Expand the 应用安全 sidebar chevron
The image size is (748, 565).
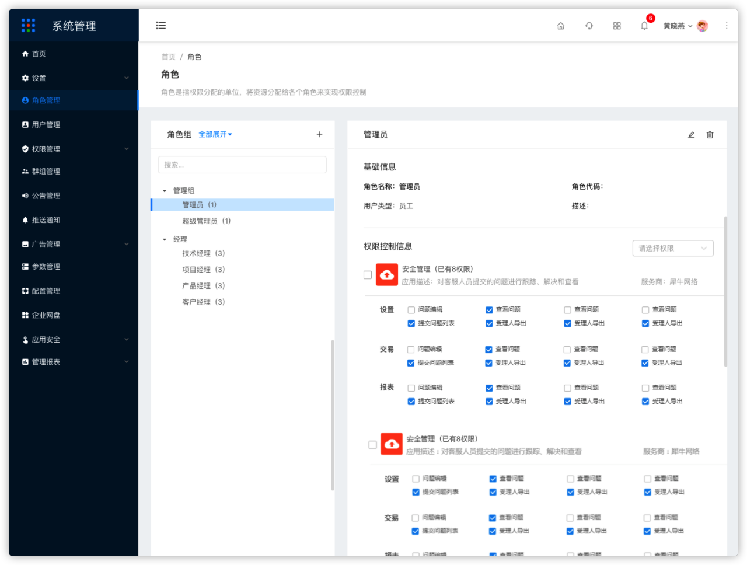pos(126,340)
